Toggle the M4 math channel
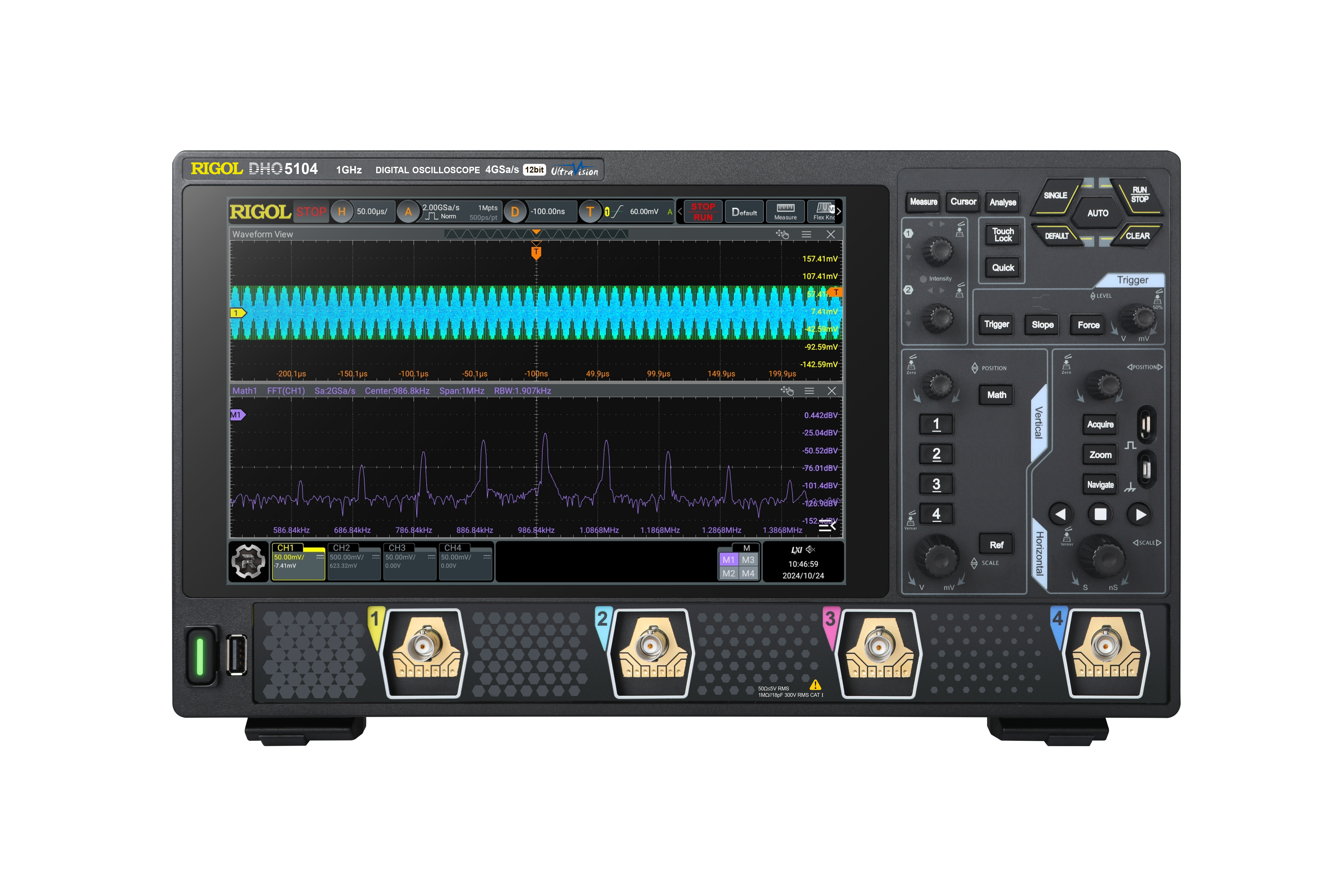The width and height of the screenshot is (1344, 896). pyautogui.click(x=748, y=573)
